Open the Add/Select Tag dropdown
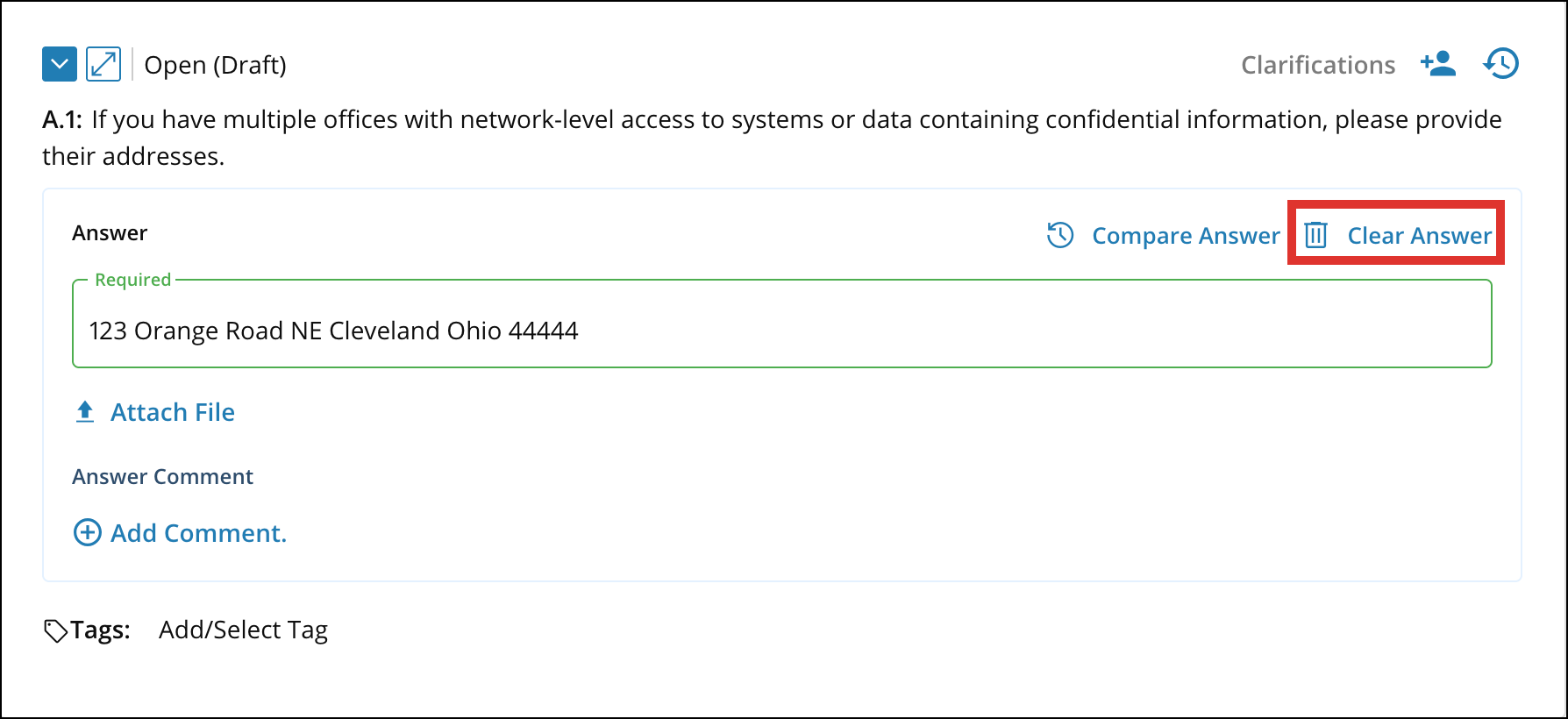Viewport: 1568px width, 719px height. pos(243,630)
